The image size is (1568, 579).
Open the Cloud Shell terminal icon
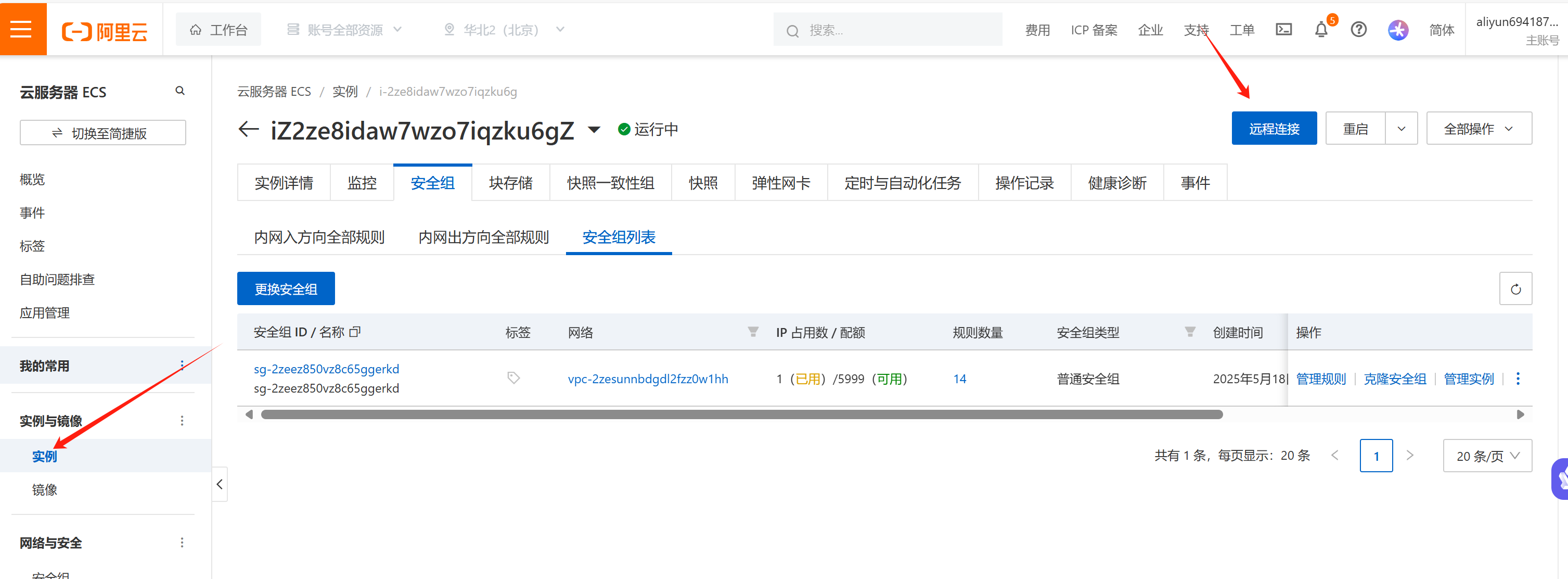click(x=1283, y=29)
